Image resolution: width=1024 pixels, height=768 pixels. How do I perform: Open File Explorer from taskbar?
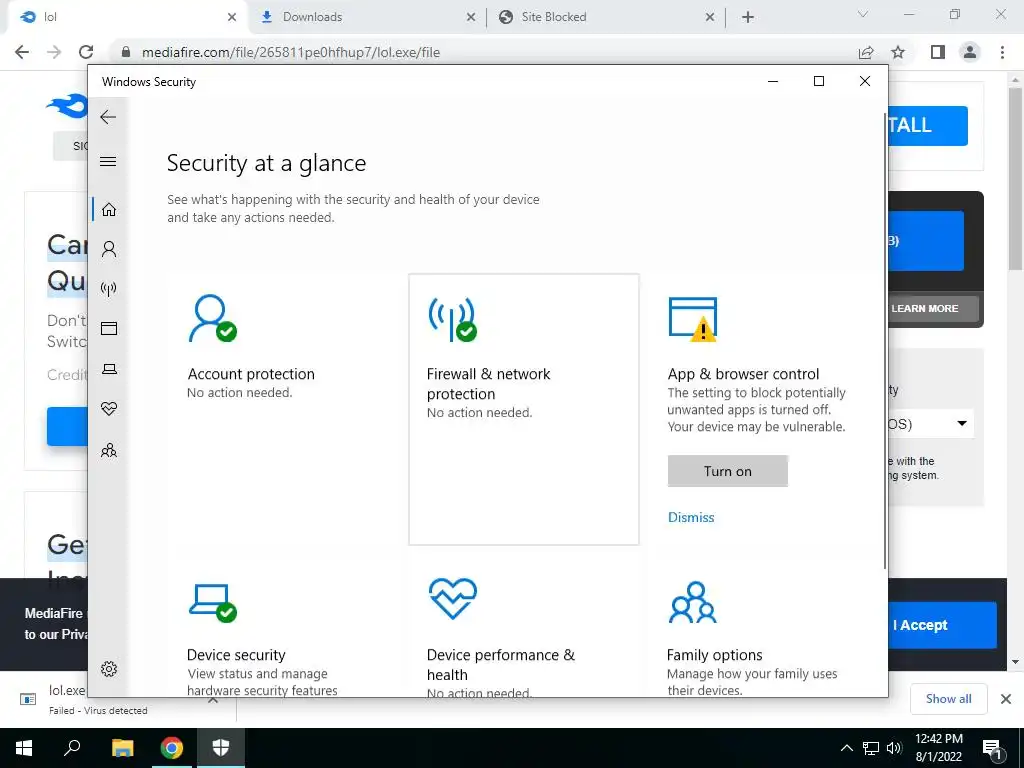pos(122,748)
